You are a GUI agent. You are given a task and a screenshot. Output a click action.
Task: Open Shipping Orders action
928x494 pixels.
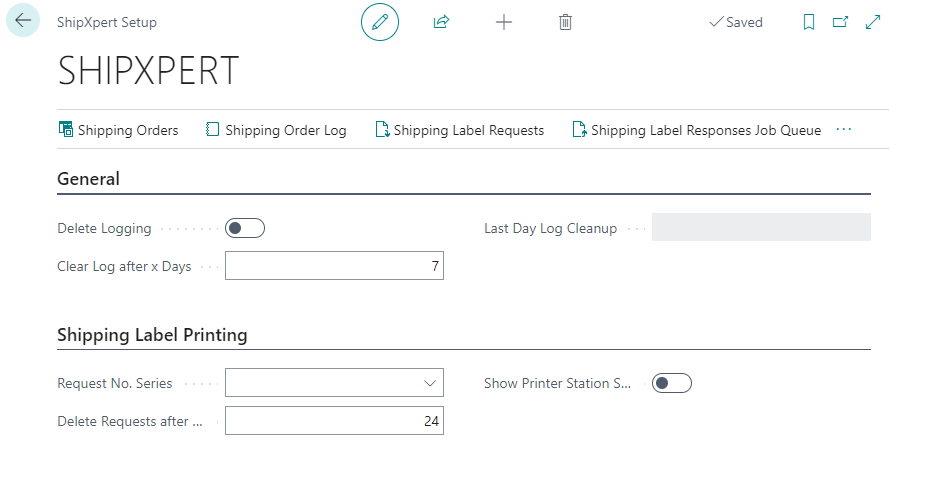[x=119, y=130]
